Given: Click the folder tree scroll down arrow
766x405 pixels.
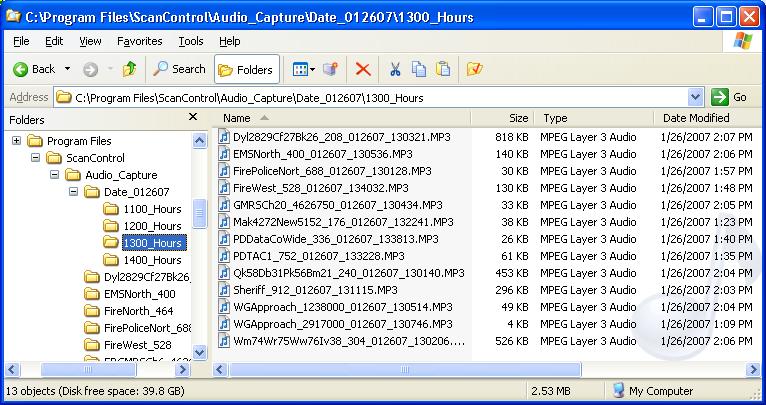Looking at the screenshot, I should point(199,352).
